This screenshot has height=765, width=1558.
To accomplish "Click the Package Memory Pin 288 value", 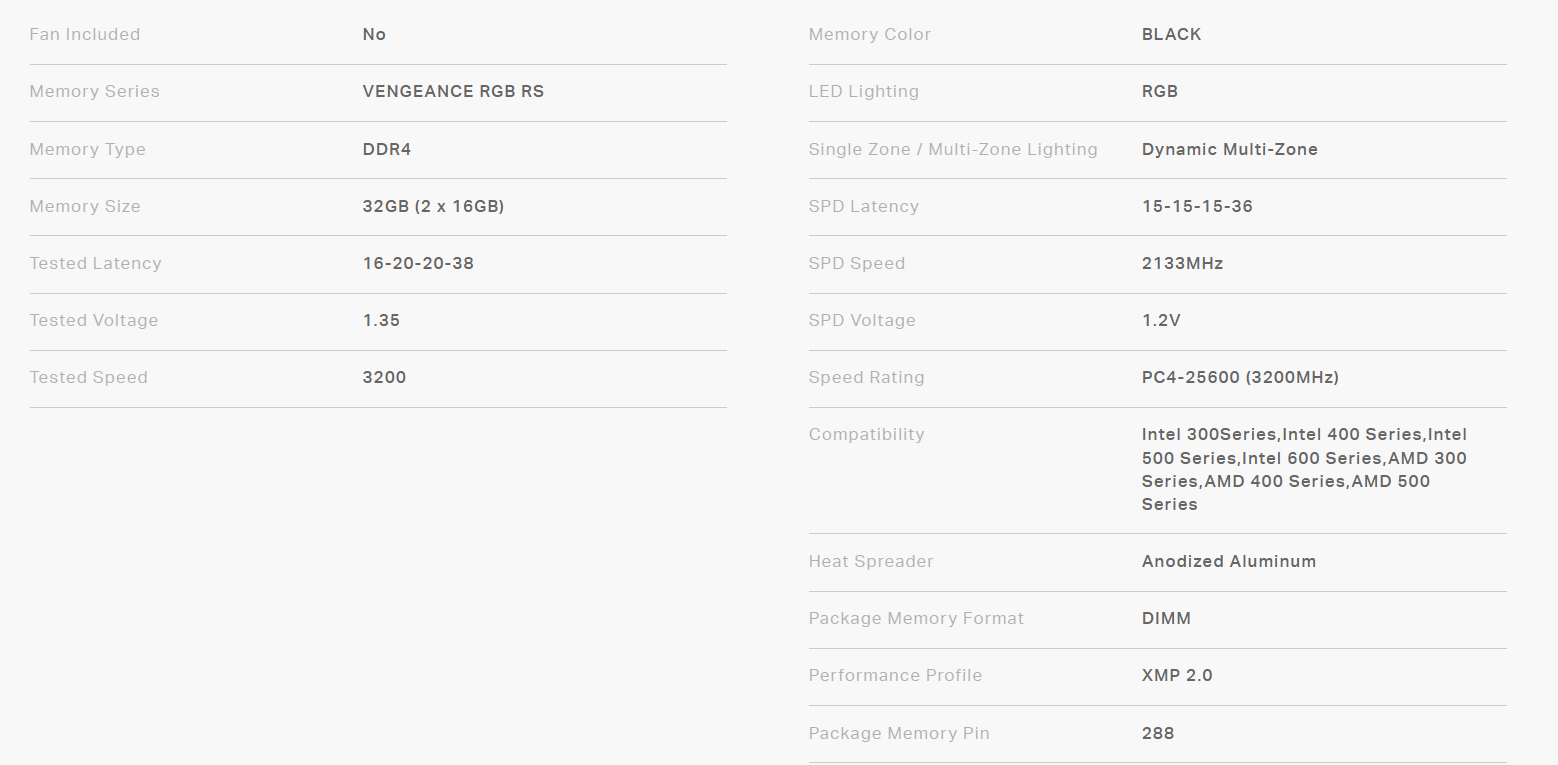I will coord(1158,733).
